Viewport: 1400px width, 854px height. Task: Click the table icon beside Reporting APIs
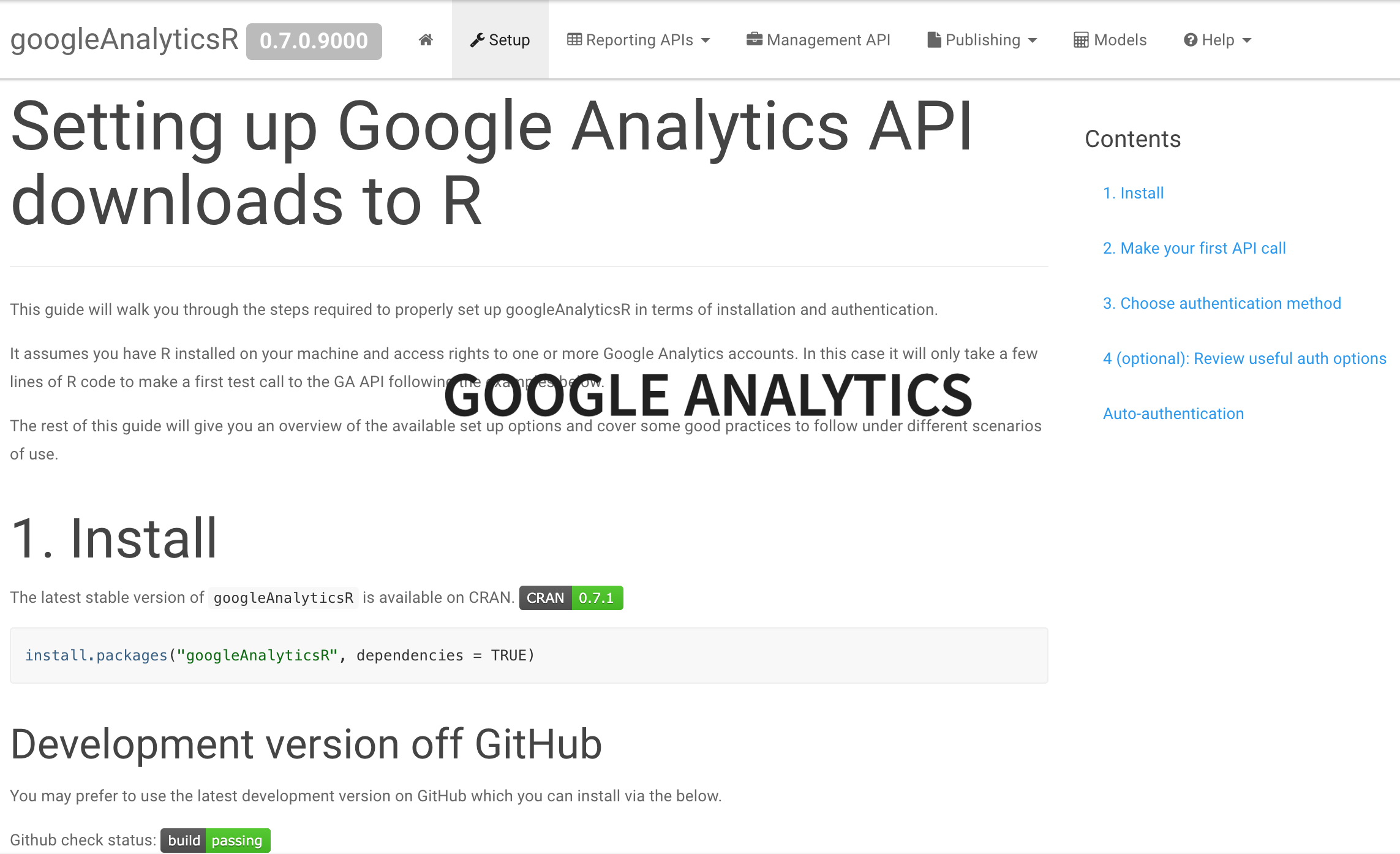pyautogui.click(x=574, y=40)
